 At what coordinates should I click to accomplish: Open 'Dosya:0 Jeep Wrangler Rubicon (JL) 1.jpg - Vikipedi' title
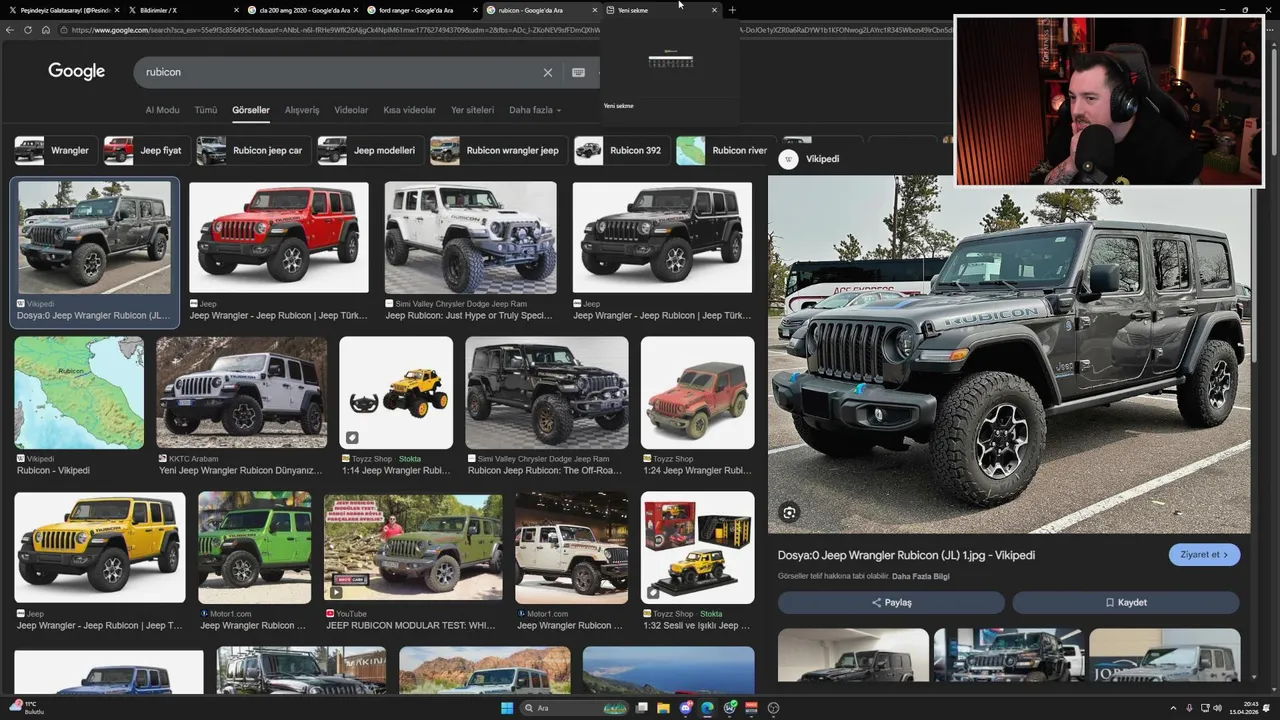click(906, 555)
